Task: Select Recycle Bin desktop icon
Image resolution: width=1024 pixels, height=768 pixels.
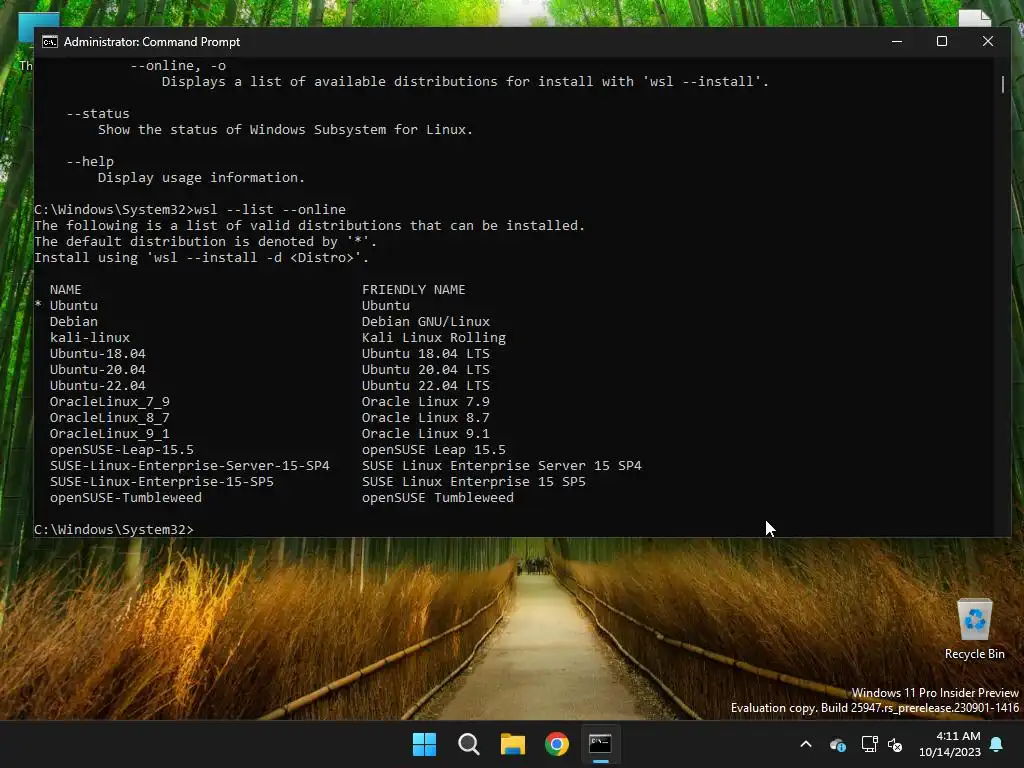Action: click(x=974, y=629)
